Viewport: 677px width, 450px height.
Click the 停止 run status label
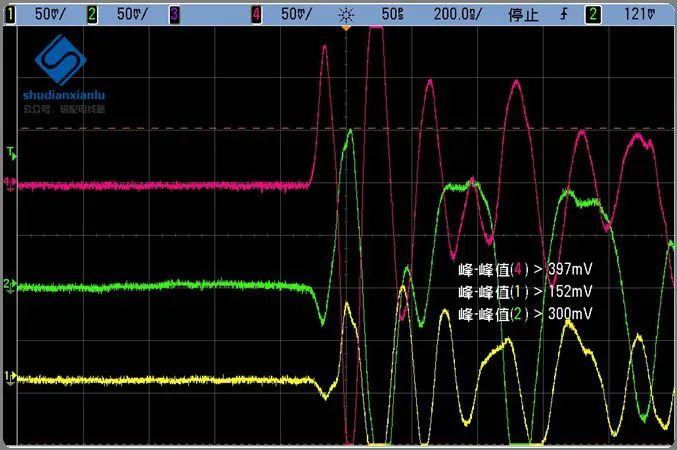[x=524, y=14]
